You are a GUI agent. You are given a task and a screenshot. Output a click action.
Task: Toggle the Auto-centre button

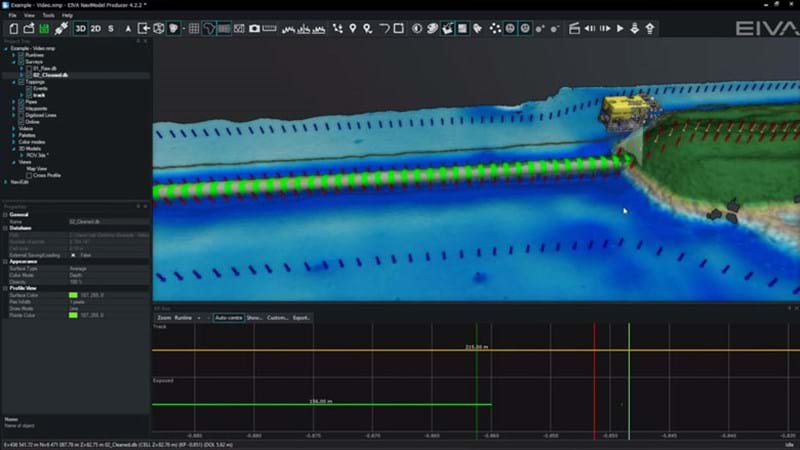pos(228,318)
